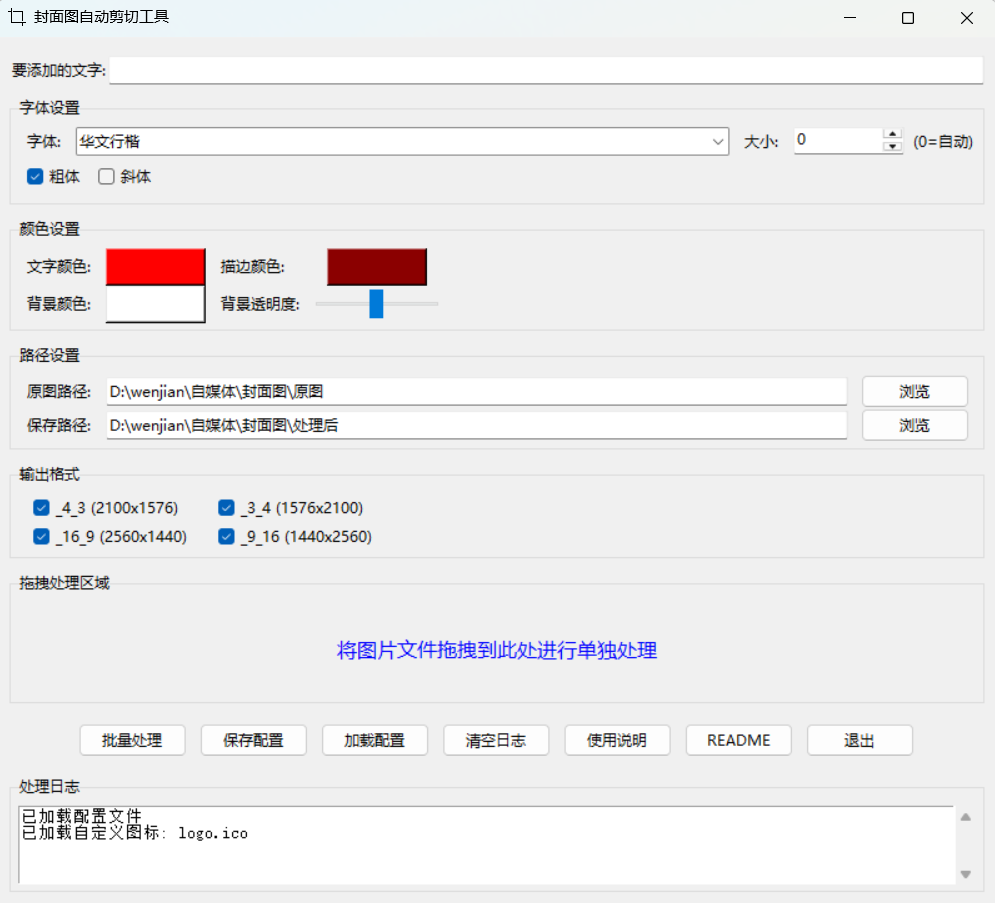Click the 背景透明度 opacity slider handle

point(376,303)
